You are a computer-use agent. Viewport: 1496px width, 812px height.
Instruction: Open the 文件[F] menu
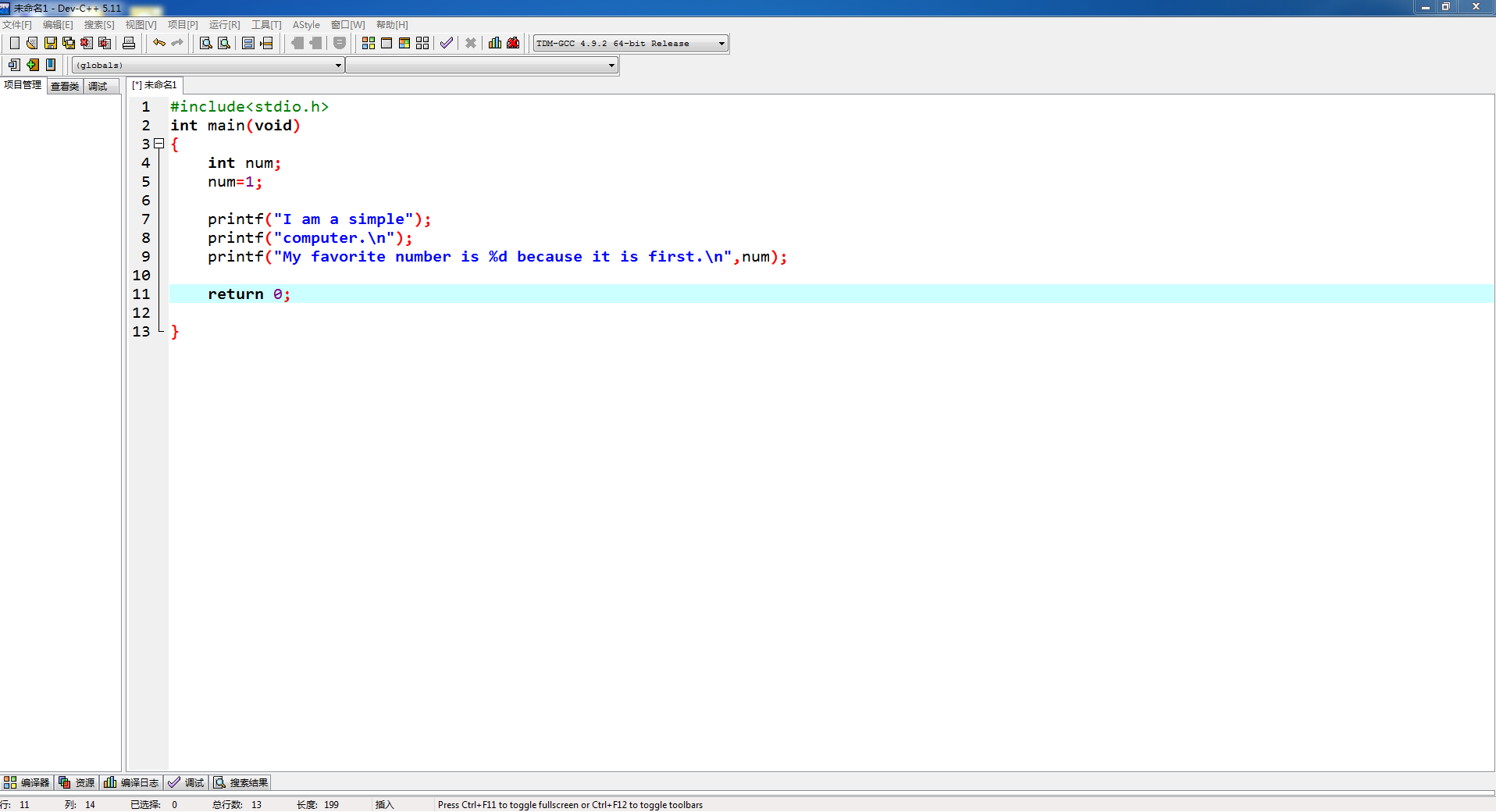(x=17, y=25)
